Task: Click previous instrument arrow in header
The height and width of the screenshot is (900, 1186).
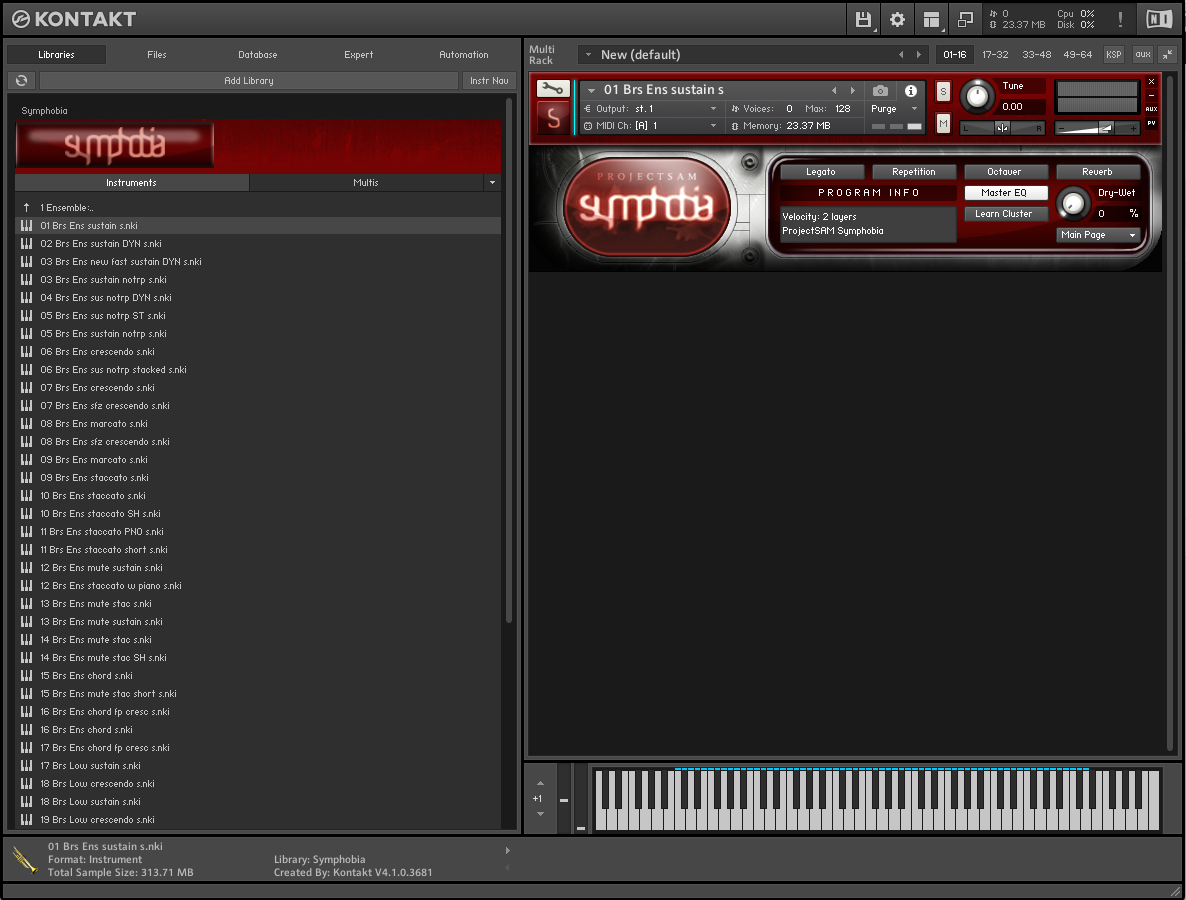Action: pos(834,90)
